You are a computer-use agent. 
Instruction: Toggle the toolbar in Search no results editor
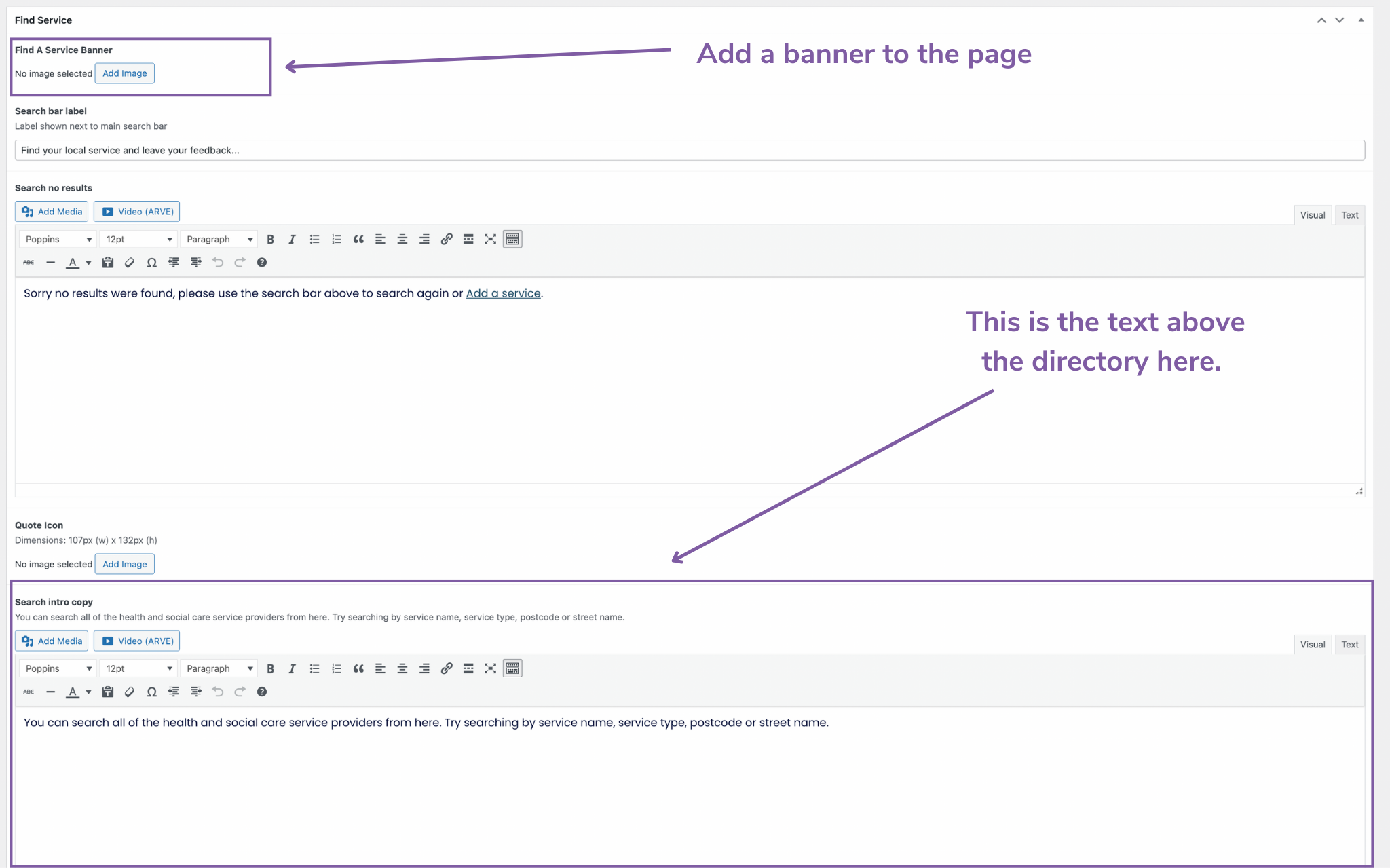tap(512, 239)
